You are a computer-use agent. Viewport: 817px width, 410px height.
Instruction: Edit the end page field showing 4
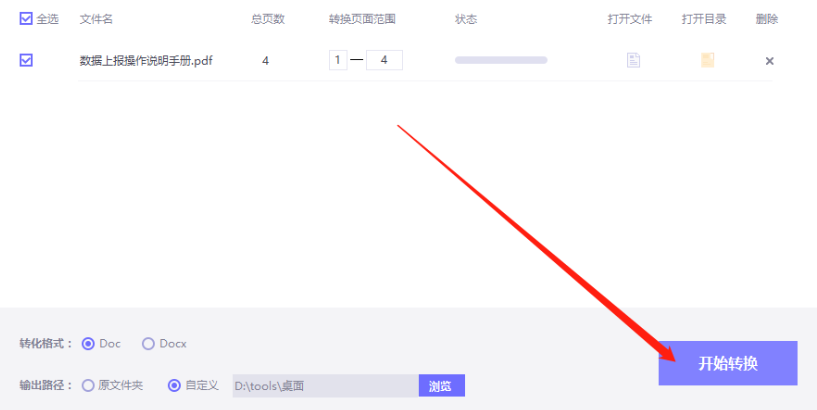coord(384,60)
